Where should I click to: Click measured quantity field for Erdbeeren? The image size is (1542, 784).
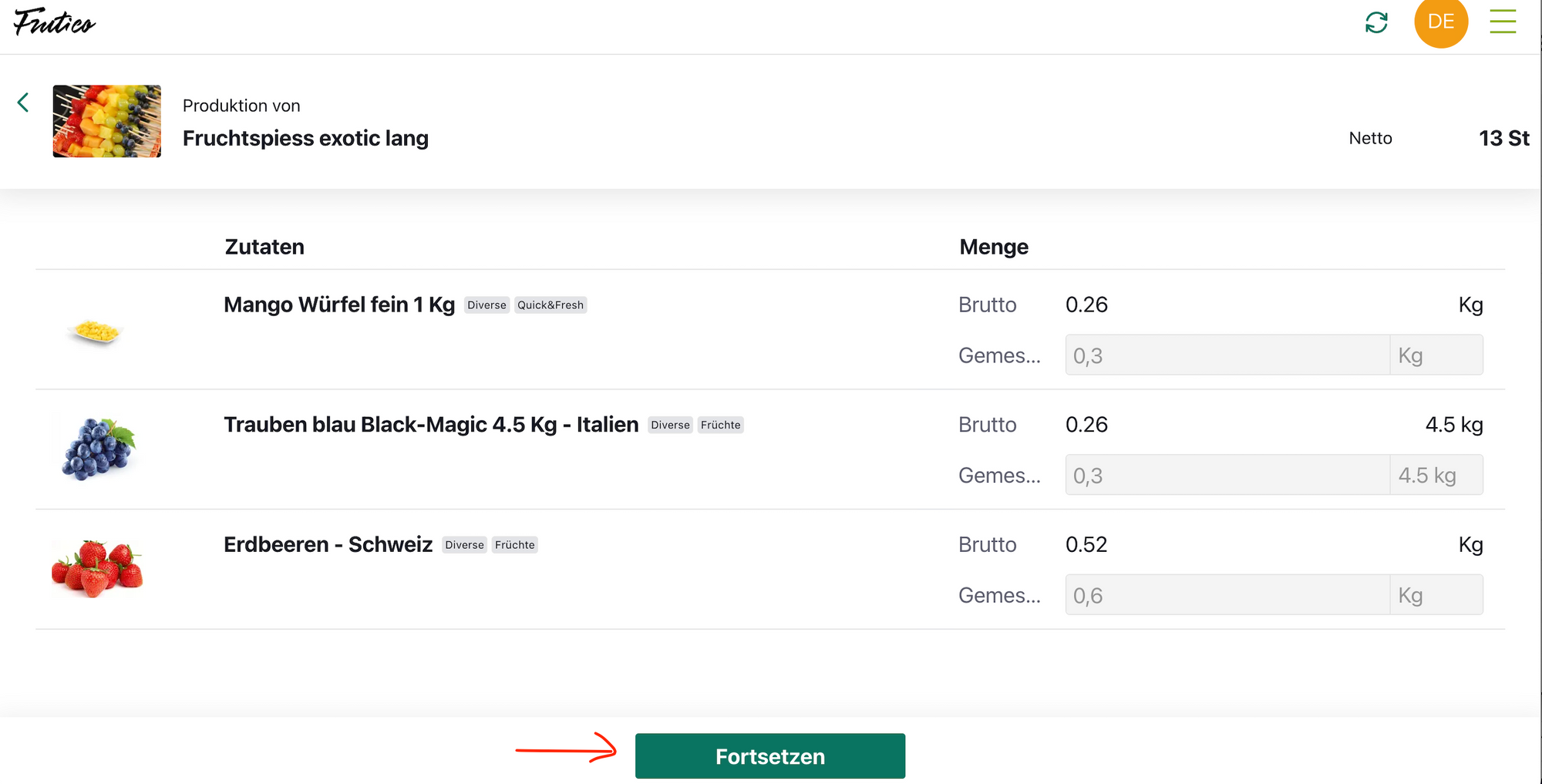pos(1226,595)
